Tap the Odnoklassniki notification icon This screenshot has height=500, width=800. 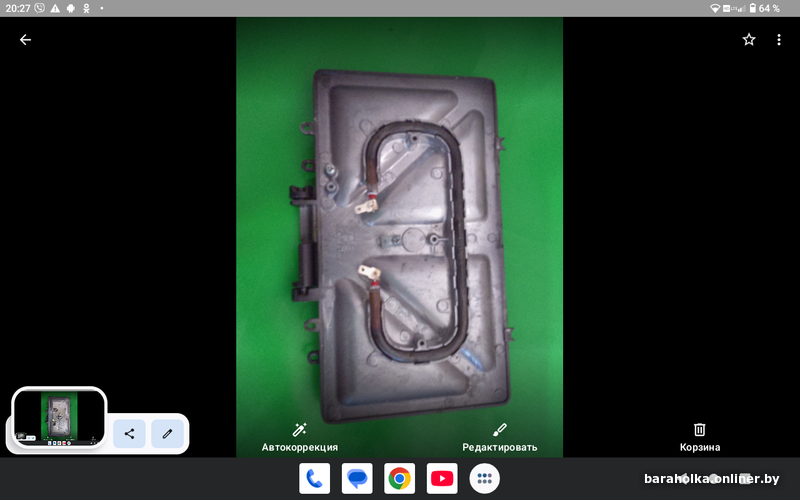87,8
